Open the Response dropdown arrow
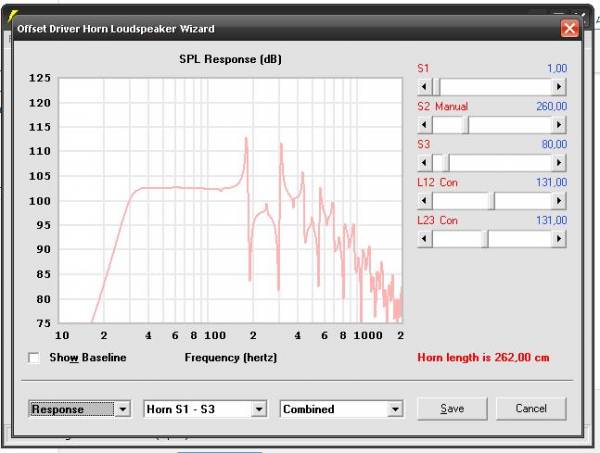600x453 pixels. point(122,409)
